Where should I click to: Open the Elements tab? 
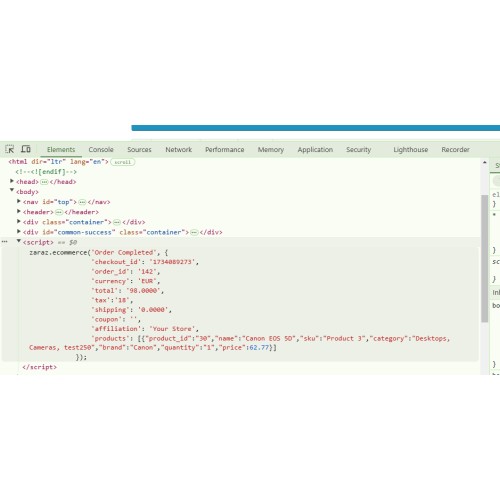(61, 150)
